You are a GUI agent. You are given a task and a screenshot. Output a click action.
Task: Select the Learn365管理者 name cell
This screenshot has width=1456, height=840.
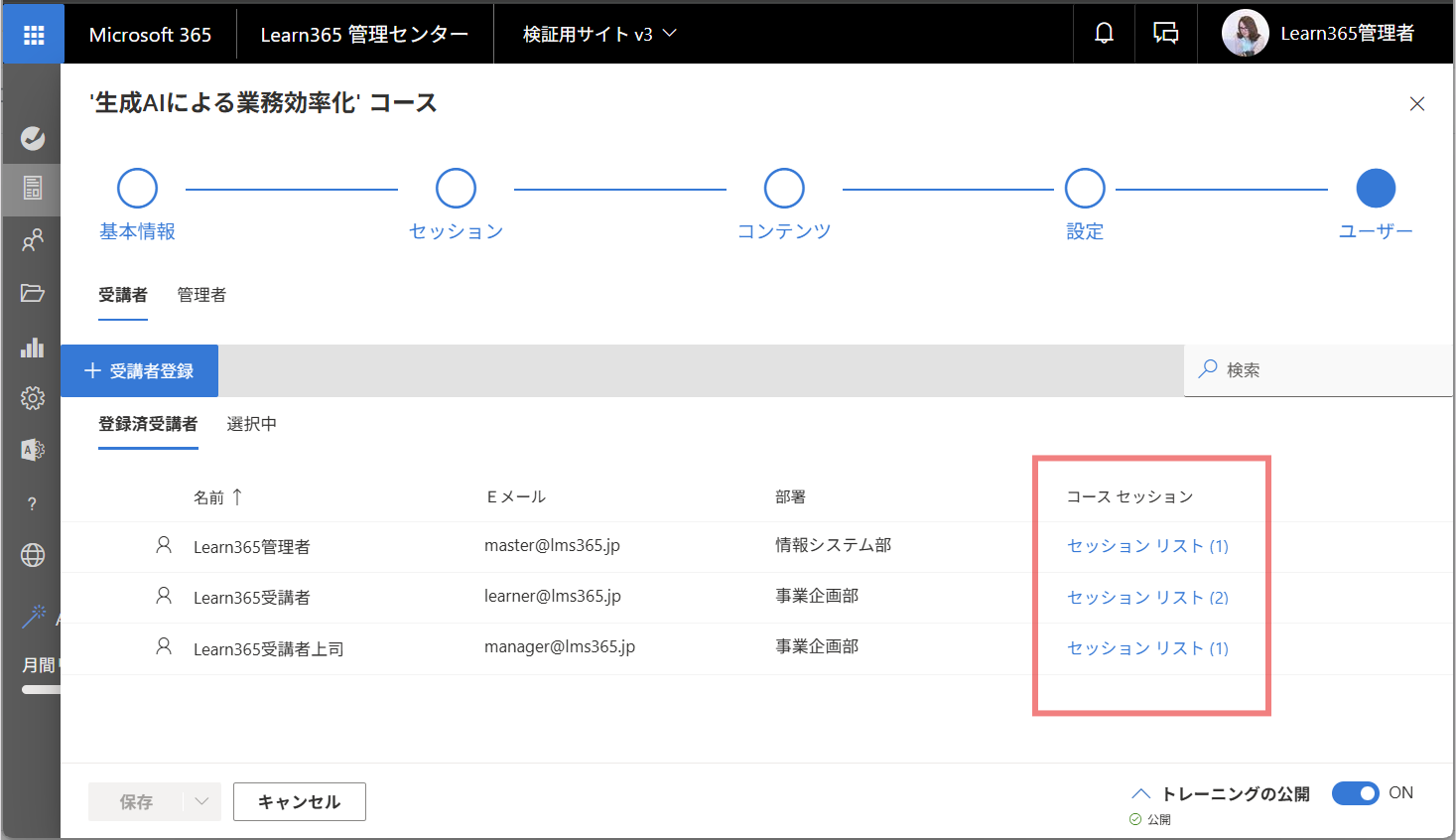[x=252, y=547]
